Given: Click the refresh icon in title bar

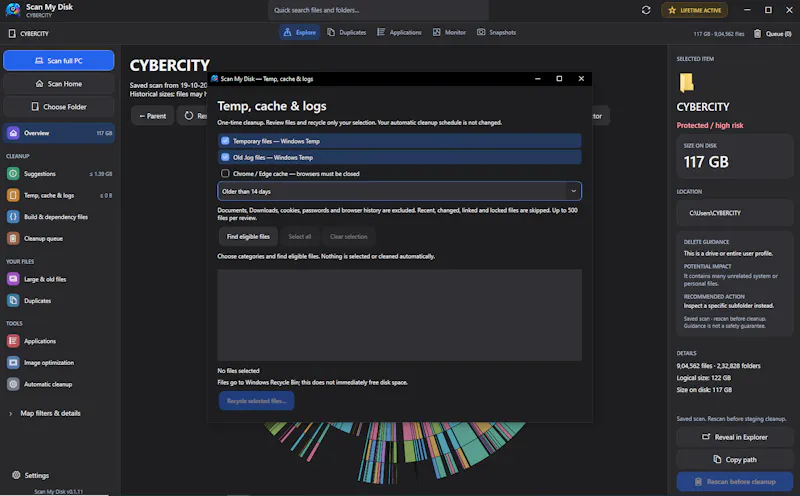Looking at the screenshot, I should (x=646, y=10).
